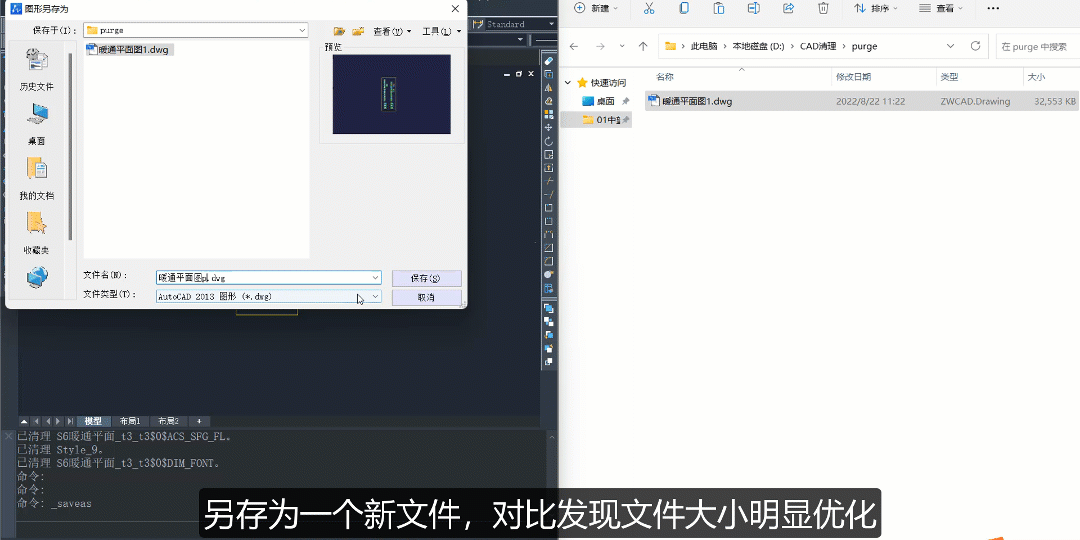1080x540 pixels.
Task: Go back in File Explorer navigation
Action: [574, 46]
